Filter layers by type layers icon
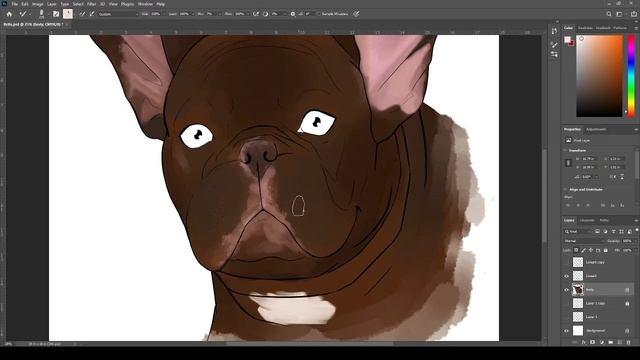This screenshot has width=640, height=360. click(613, 231)
